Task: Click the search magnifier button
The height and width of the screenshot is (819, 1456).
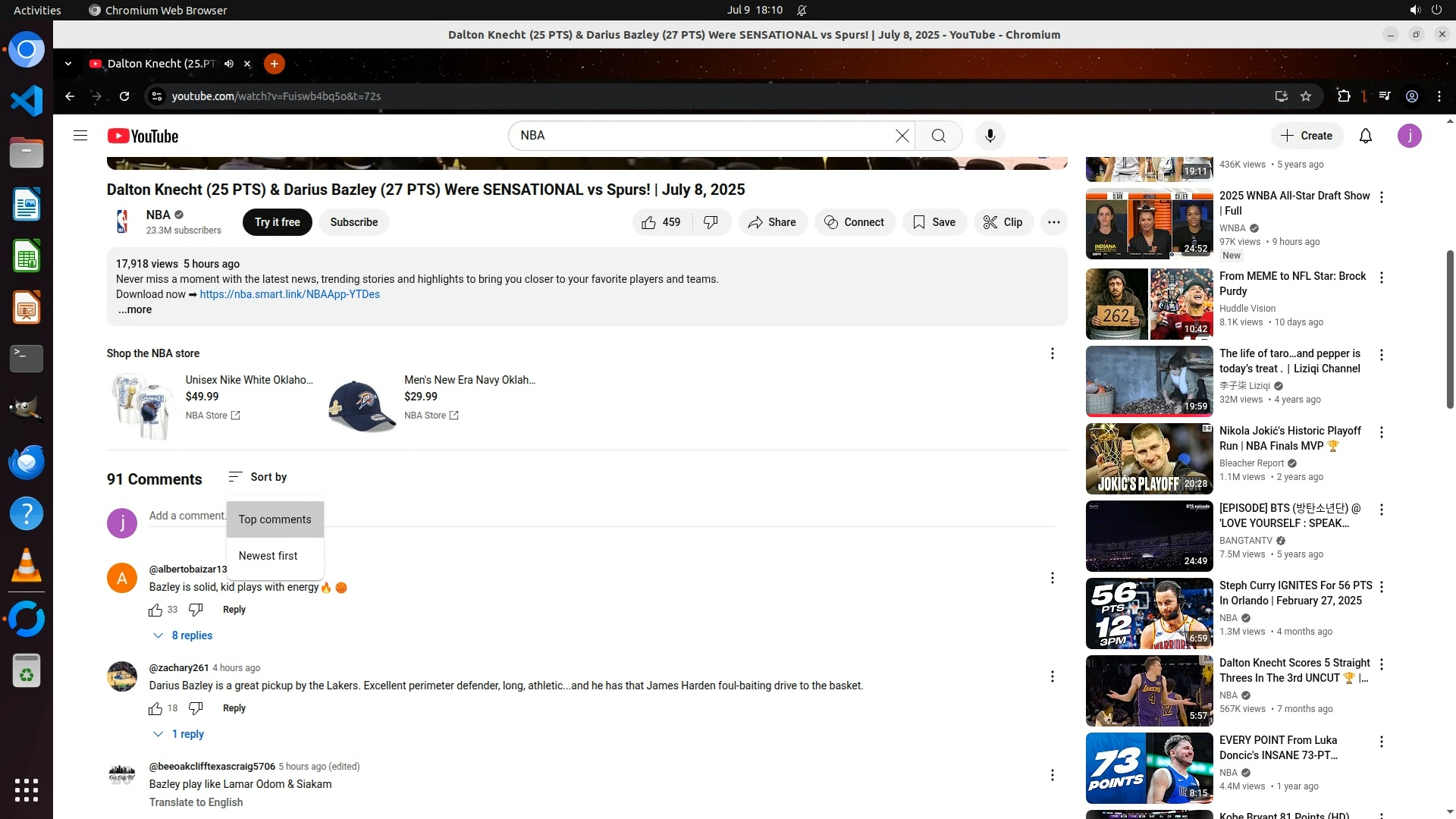Action: [x=938, y=136]
